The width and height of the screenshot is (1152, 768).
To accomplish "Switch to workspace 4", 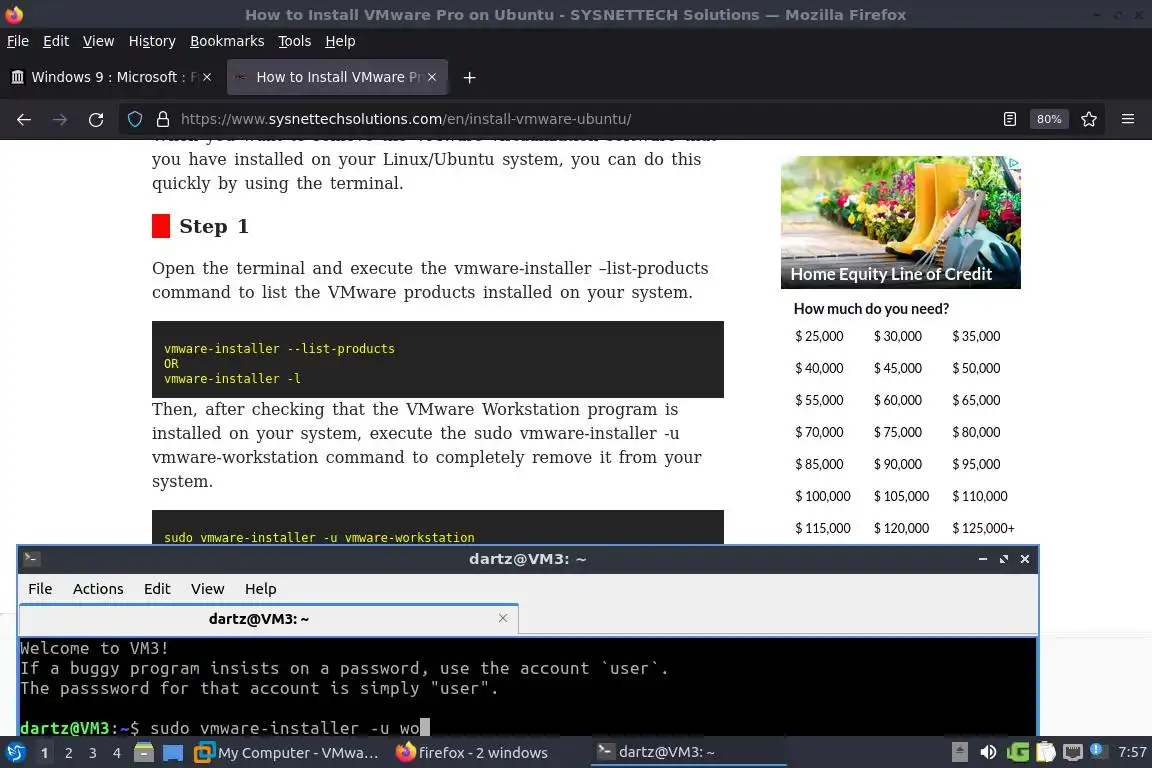I will tap(117, 753).
